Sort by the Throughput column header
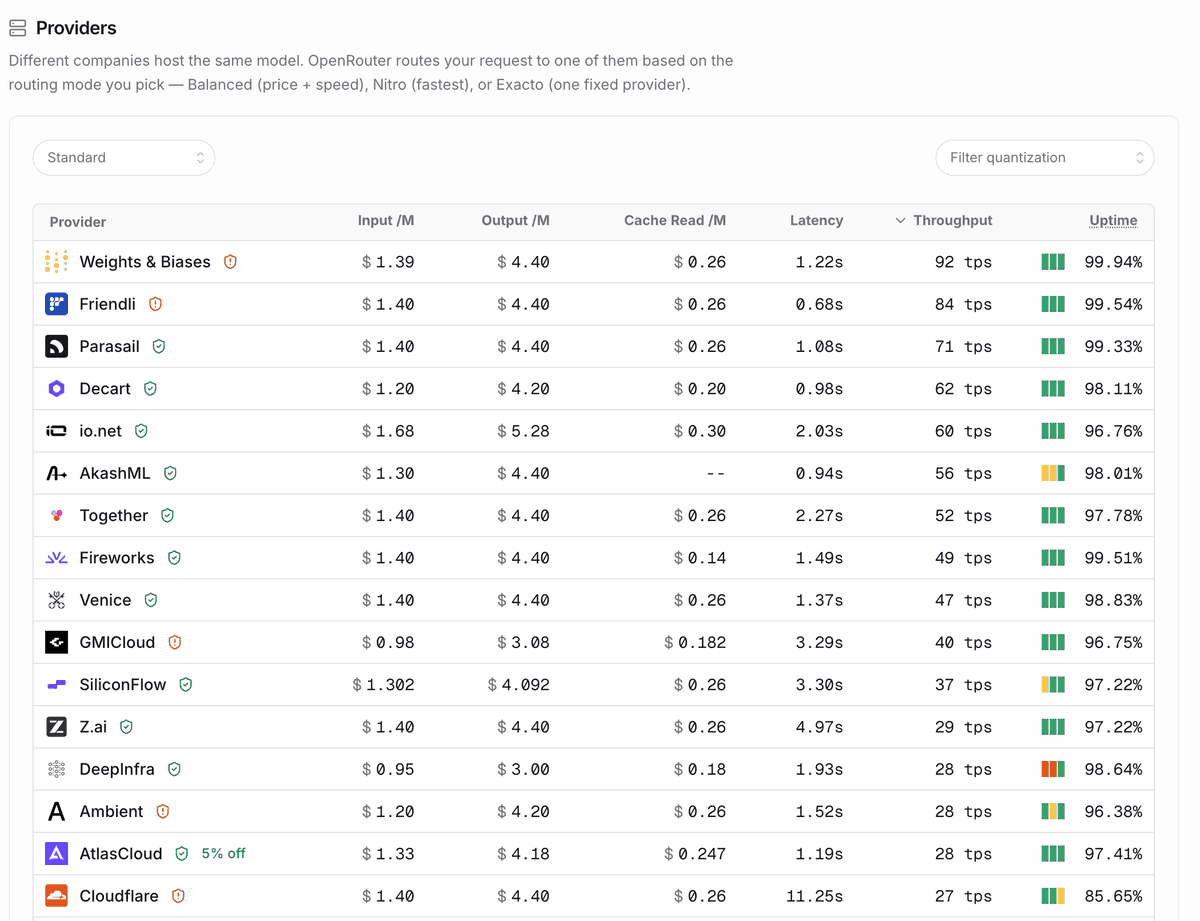The height and width of the screenshot is (921, 1200). click(x=943, y=220)
